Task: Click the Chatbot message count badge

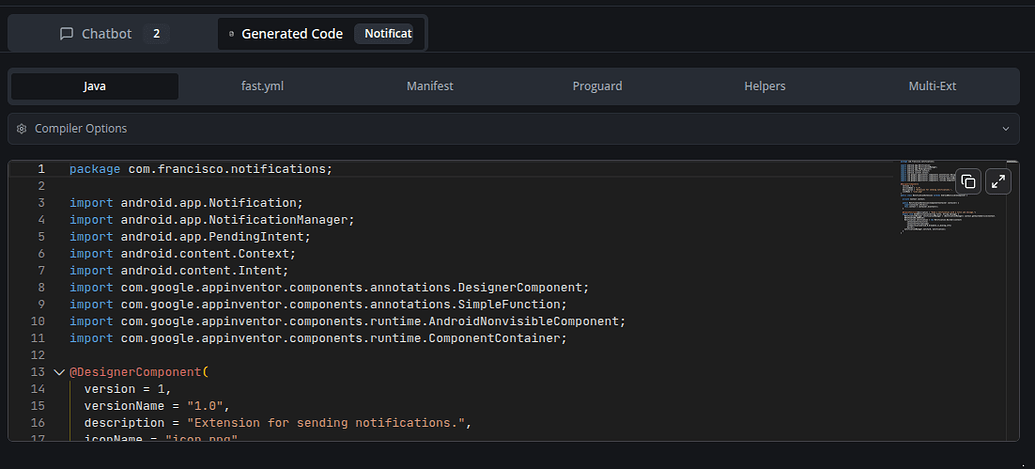Action: [x=155, y=34]
